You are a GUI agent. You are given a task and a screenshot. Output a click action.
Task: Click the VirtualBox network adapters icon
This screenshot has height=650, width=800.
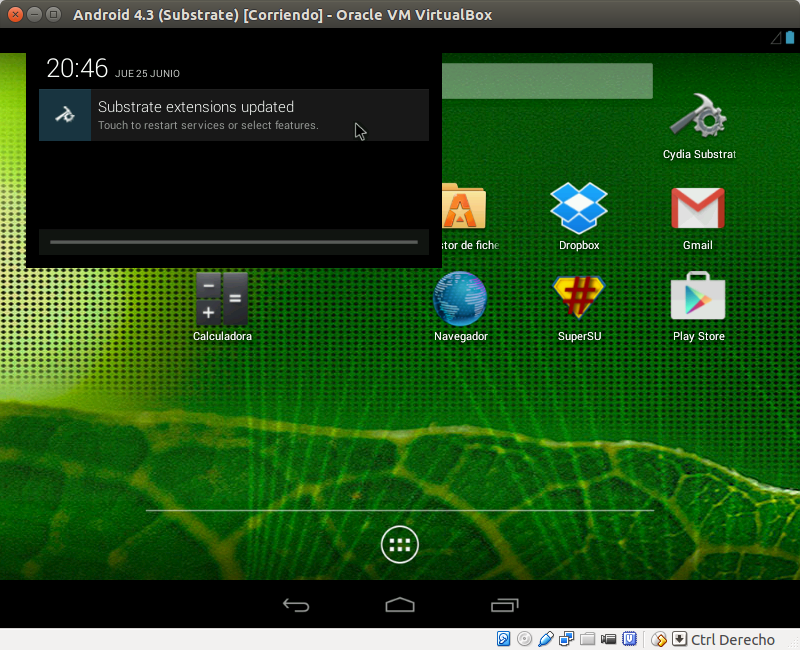566,639
